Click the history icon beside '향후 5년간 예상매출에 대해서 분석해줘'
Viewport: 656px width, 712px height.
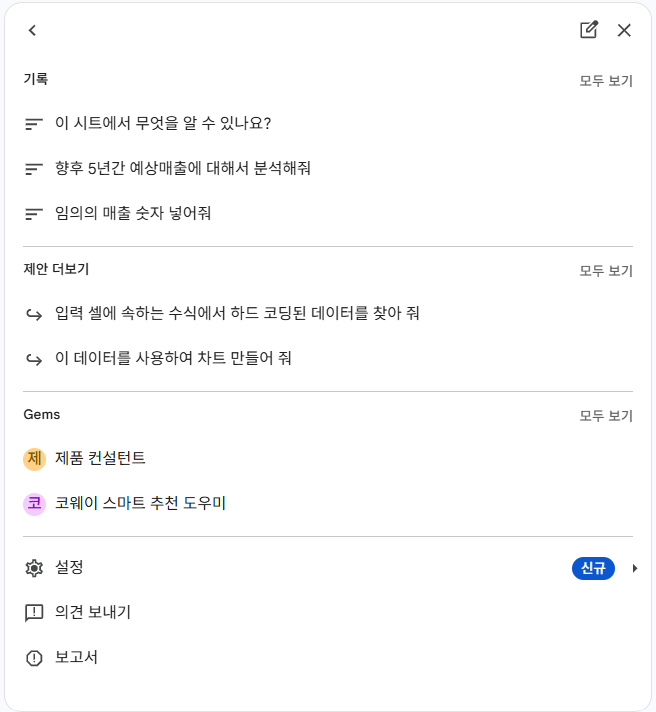pyautogui.click(x=34, y=169)
